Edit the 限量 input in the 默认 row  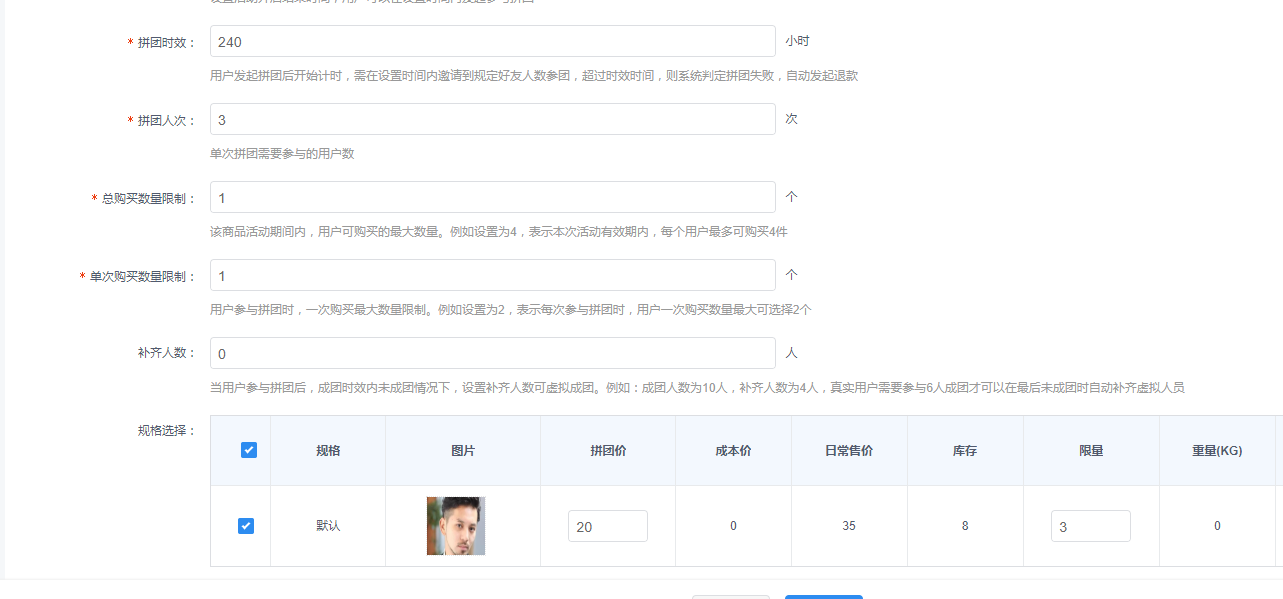pyautogui.click(x=1091, y=526)
